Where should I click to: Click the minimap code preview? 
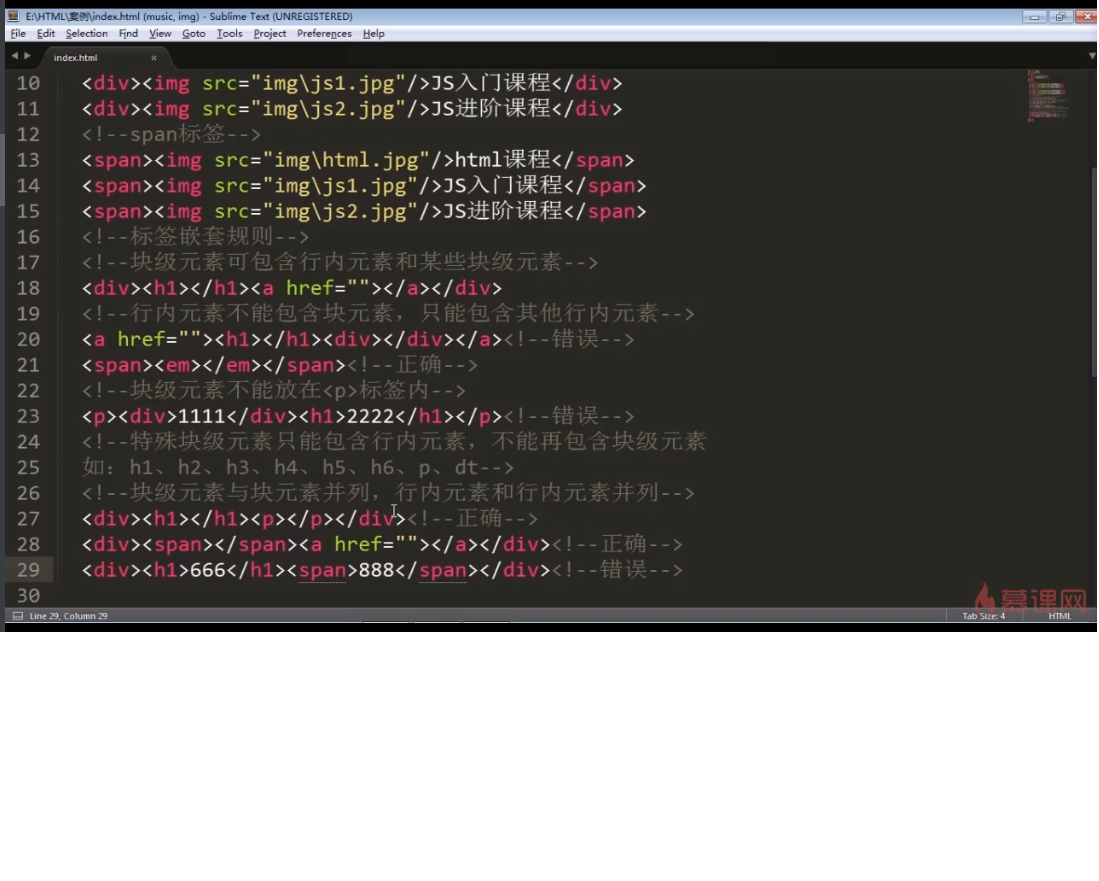(1048, 95)
